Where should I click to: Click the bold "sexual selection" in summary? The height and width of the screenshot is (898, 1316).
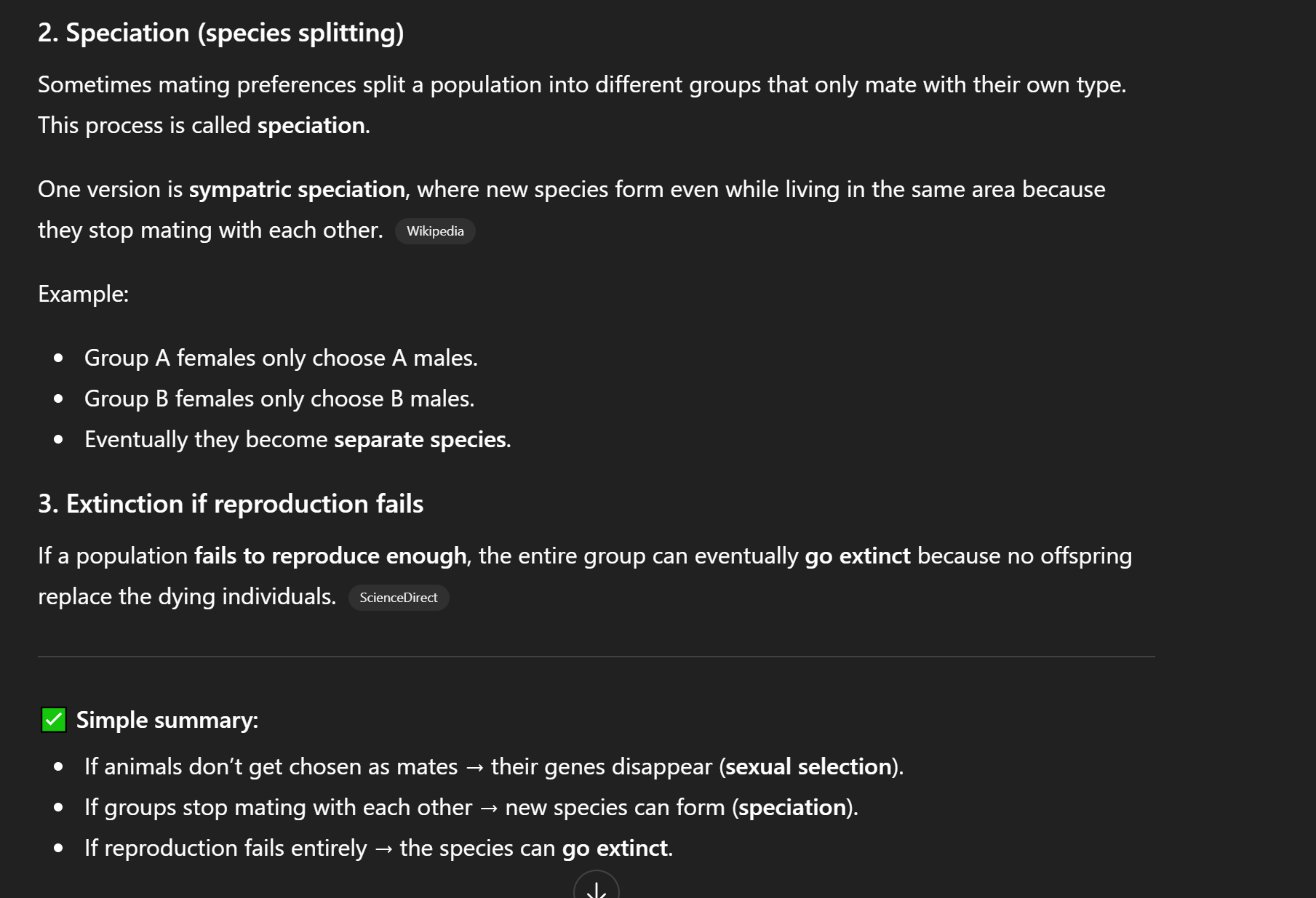point(808,766)
